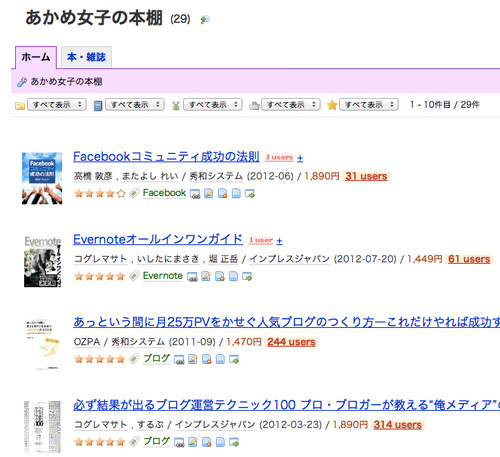Open the star rating filter dropdown
The image size is (500, 457).
pos(369,105)
